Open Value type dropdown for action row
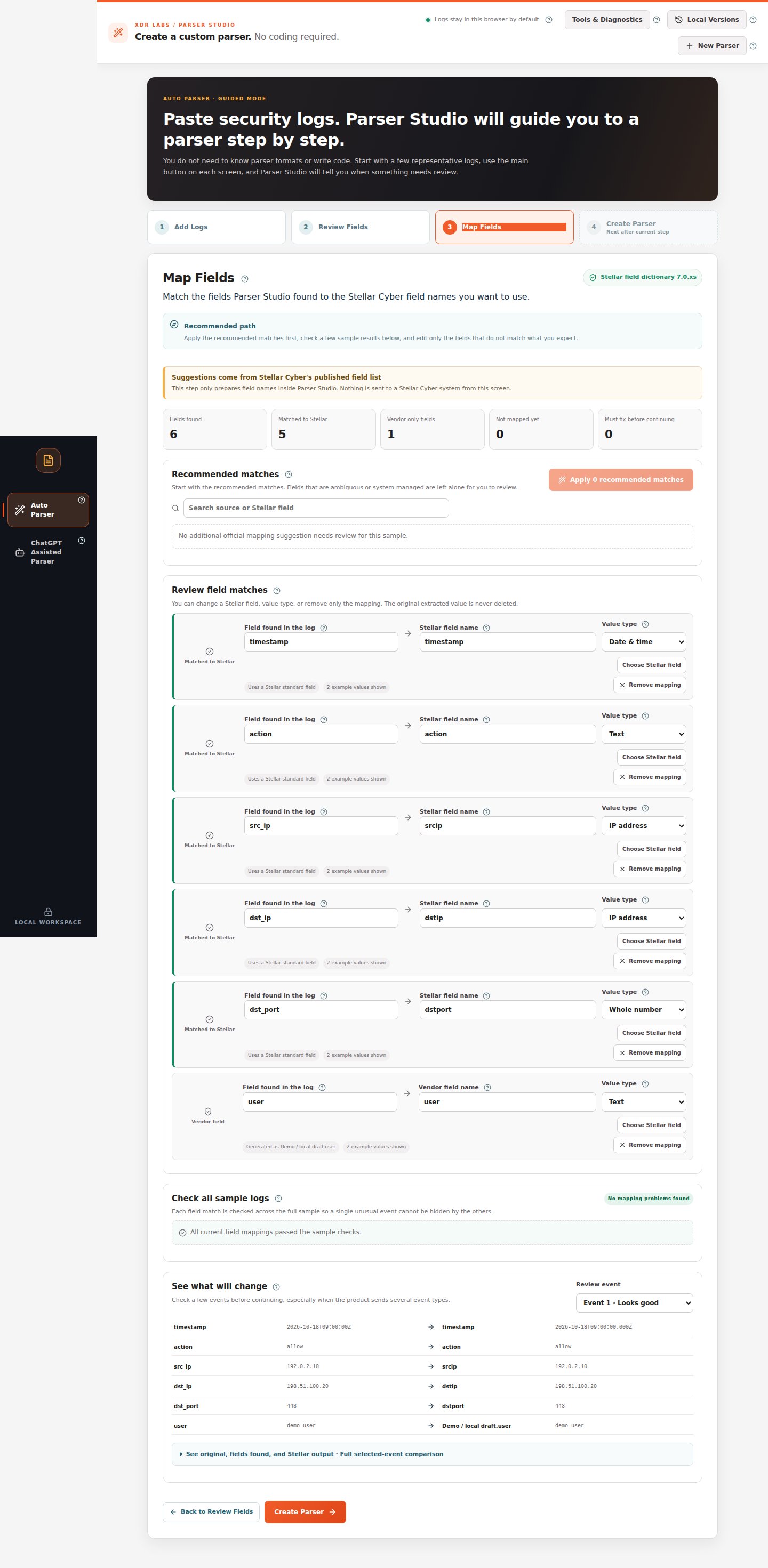The image size is (768, 1568). click(644, 734)
